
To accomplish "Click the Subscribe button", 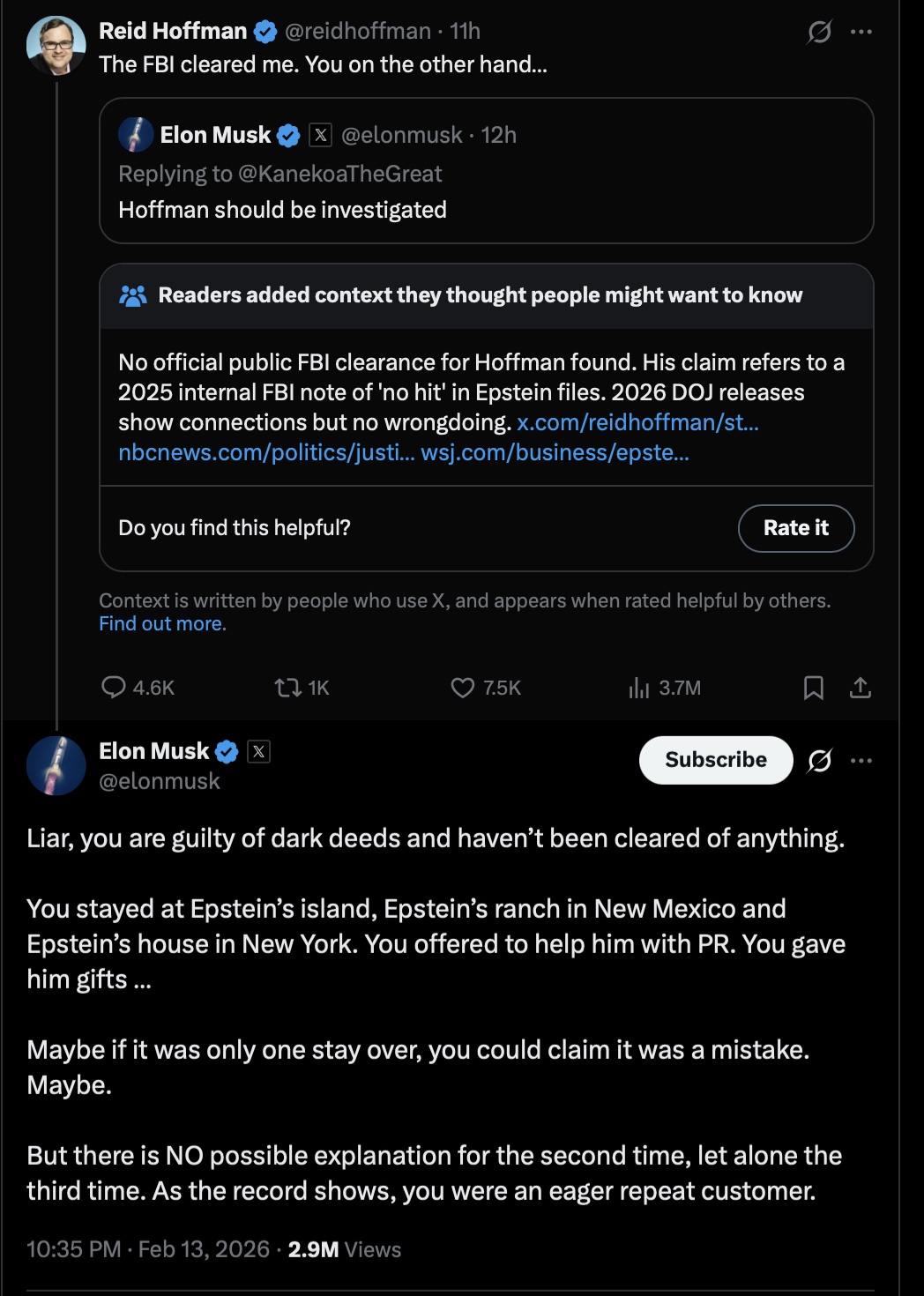I will 716,760.
